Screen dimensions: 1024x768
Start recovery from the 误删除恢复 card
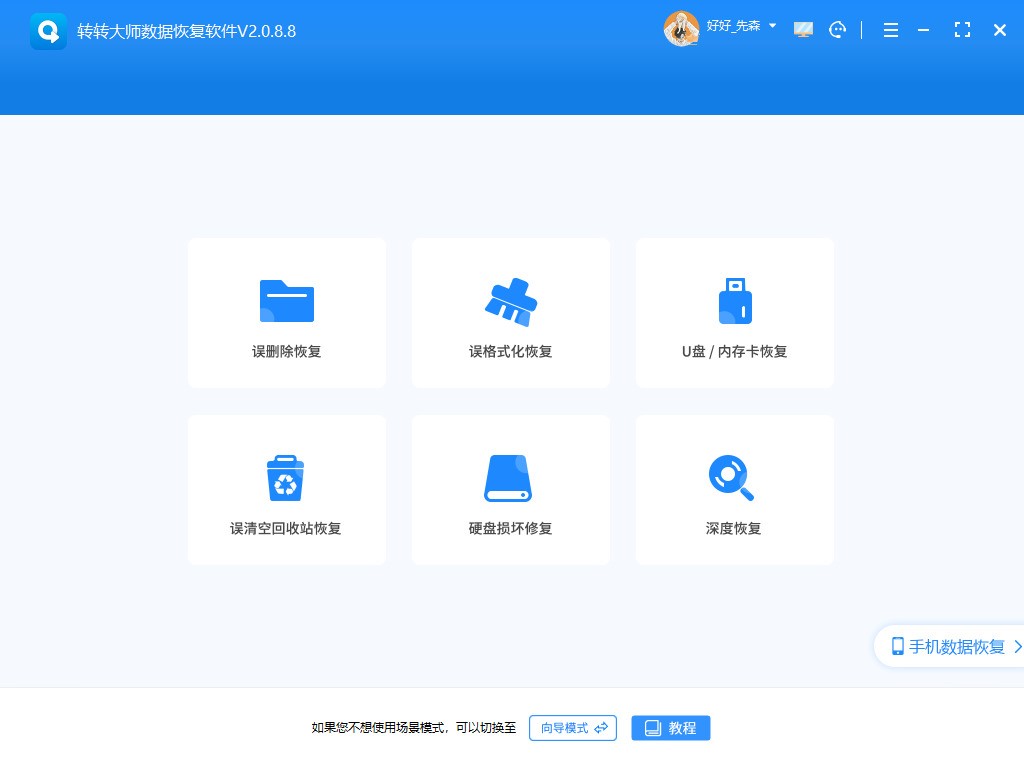287,313
